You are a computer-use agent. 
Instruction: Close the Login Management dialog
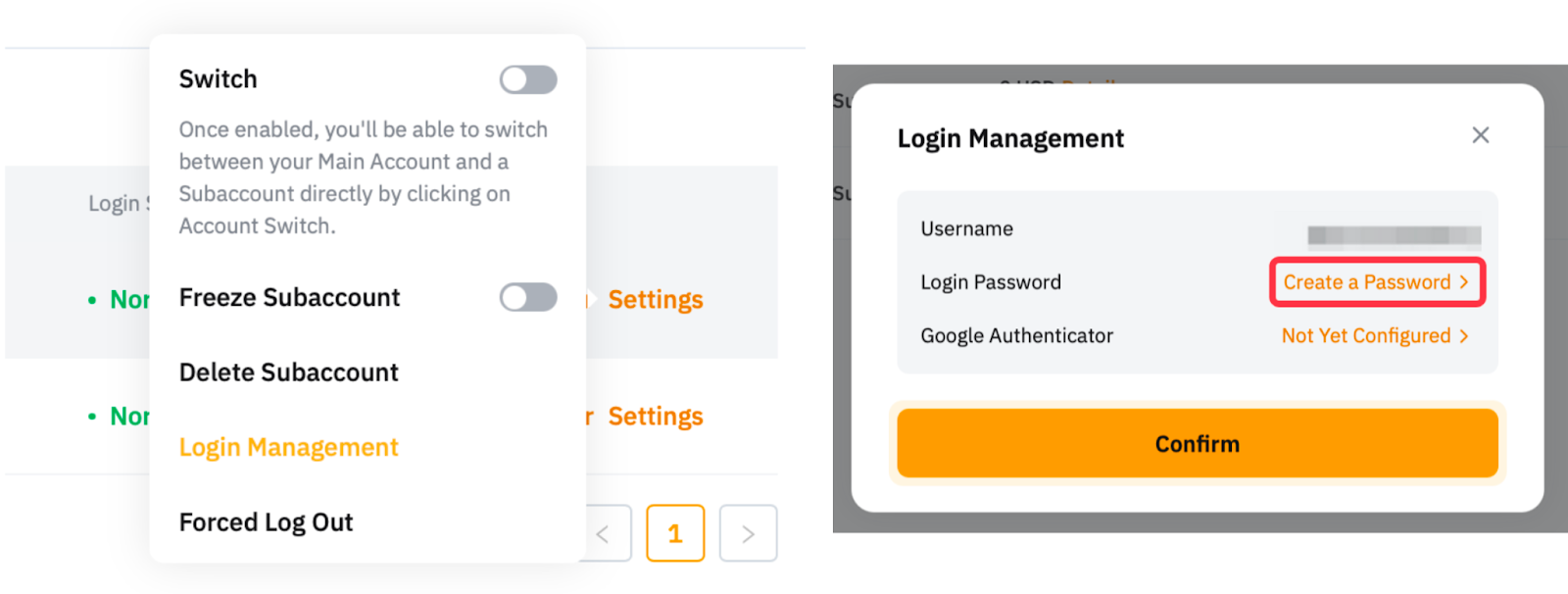click(x=1480, y=135)
